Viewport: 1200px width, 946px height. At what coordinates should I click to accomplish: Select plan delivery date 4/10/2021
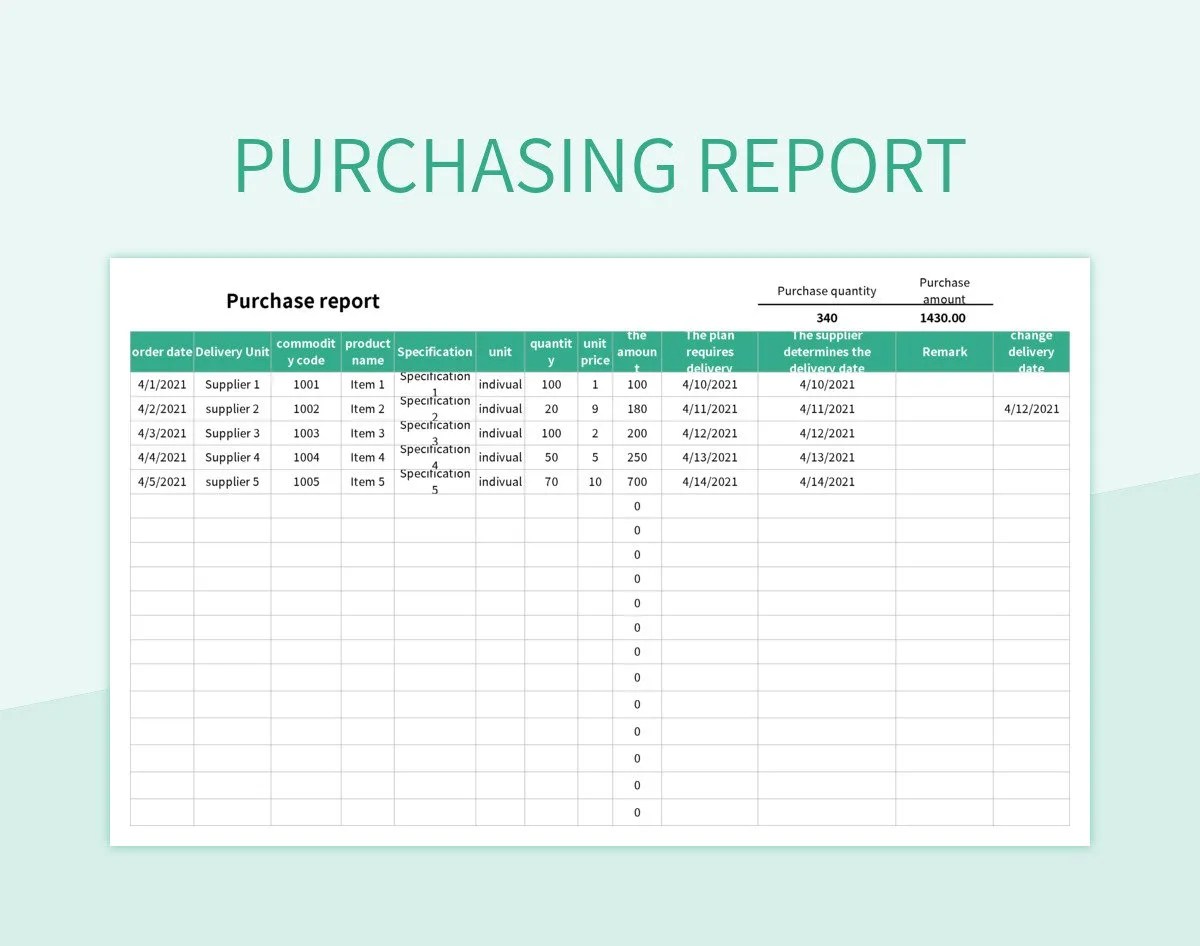click(710, 384)
